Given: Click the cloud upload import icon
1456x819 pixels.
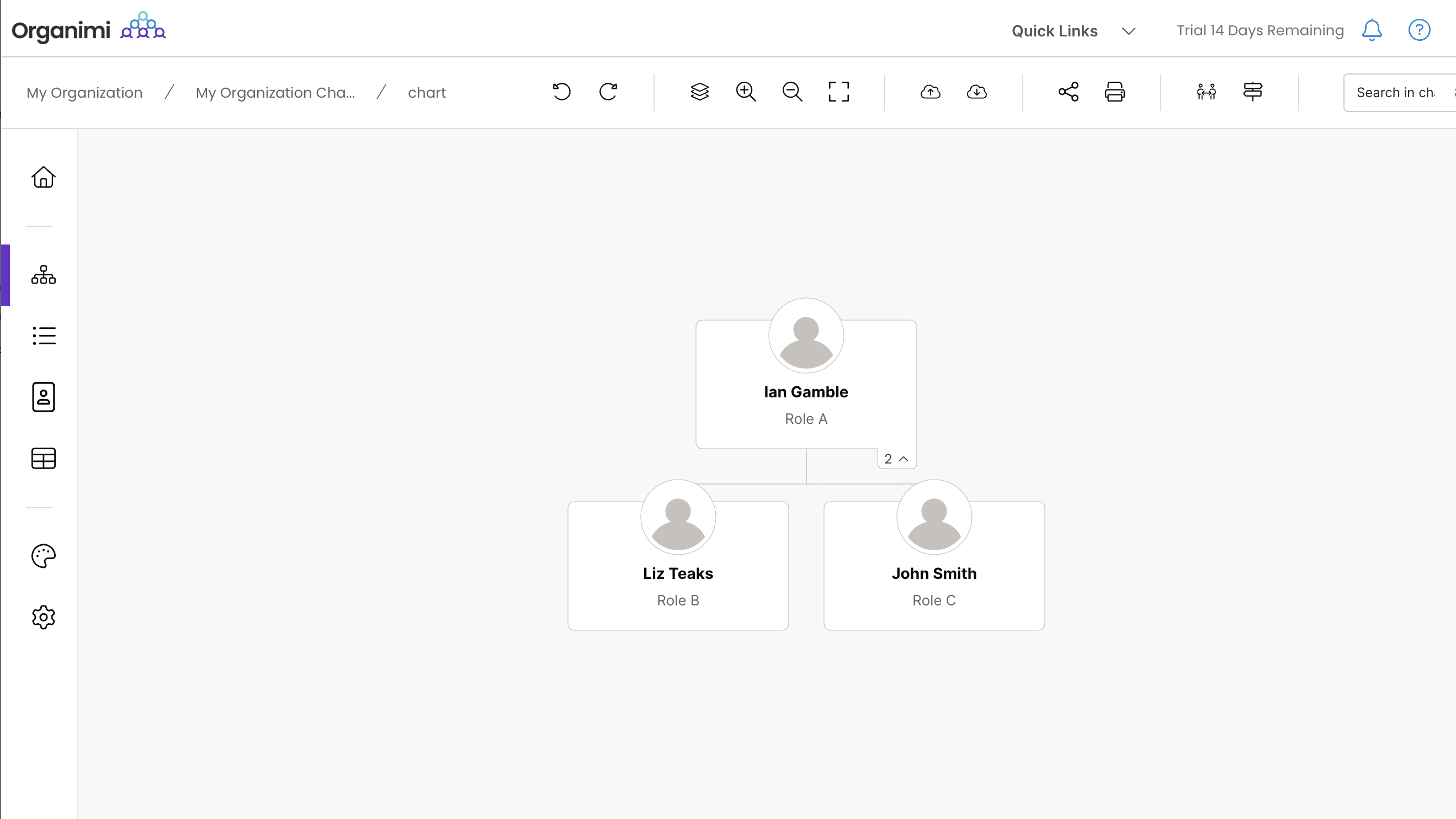Looking at the screenshot, I should (931, 92).
